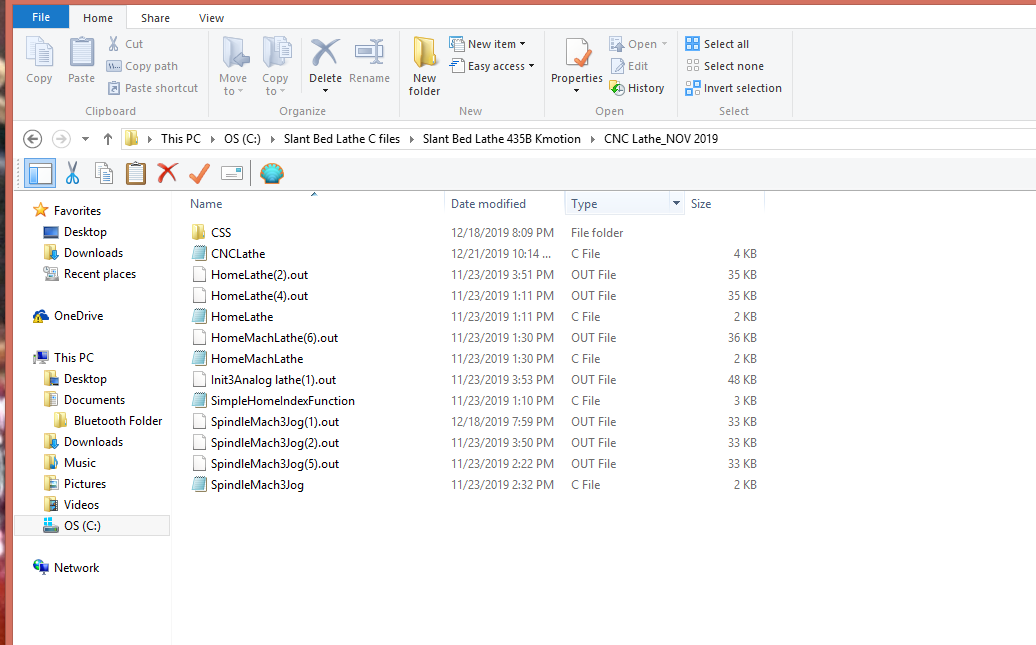Click the clipboard paste icon in secondary toolbar
This screenshot has height=645, width=1036.
[x=136, y=173]
